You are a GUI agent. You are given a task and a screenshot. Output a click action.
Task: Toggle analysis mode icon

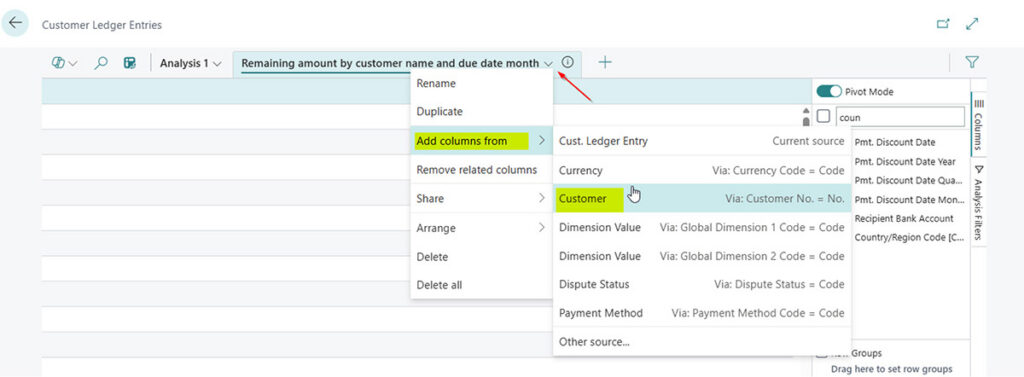[130, 63]
